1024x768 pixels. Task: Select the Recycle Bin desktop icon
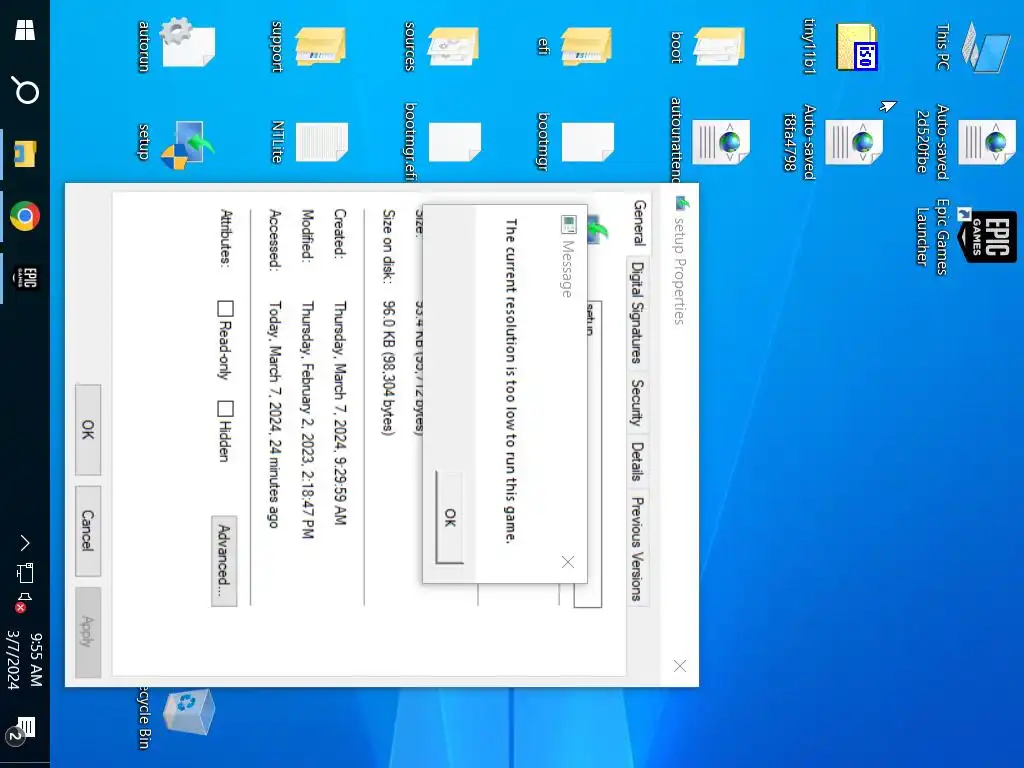point(176,717)
